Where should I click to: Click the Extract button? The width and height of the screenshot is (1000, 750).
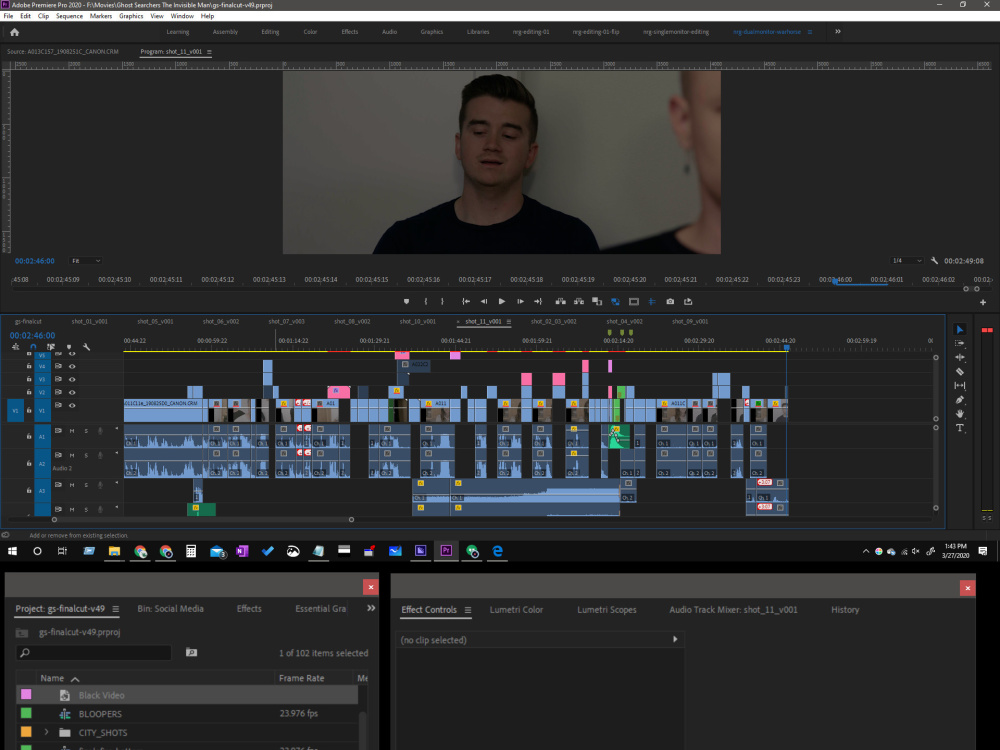pos(578,302)
